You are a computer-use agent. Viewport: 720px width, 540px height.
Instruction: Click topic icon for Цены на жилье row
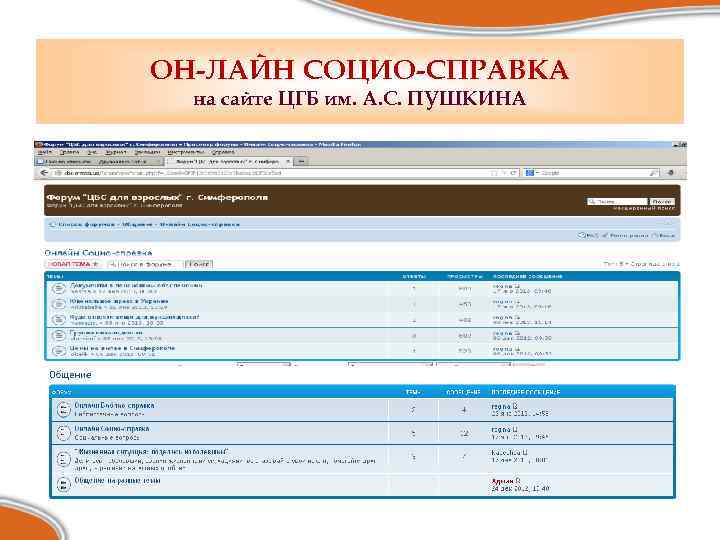59,351
